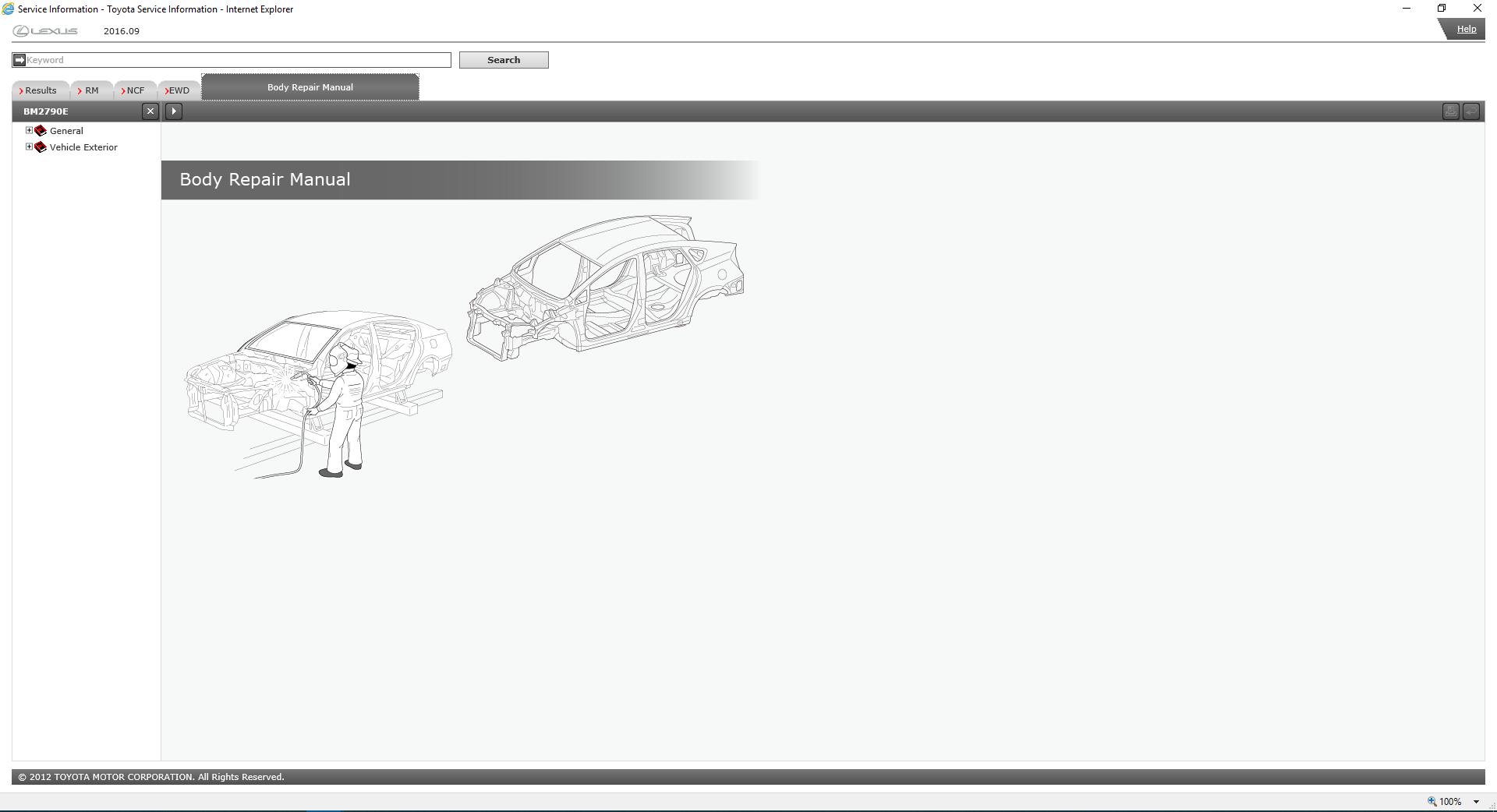Click the Body Repair Manual heading banner

click(x=460, y=180)
